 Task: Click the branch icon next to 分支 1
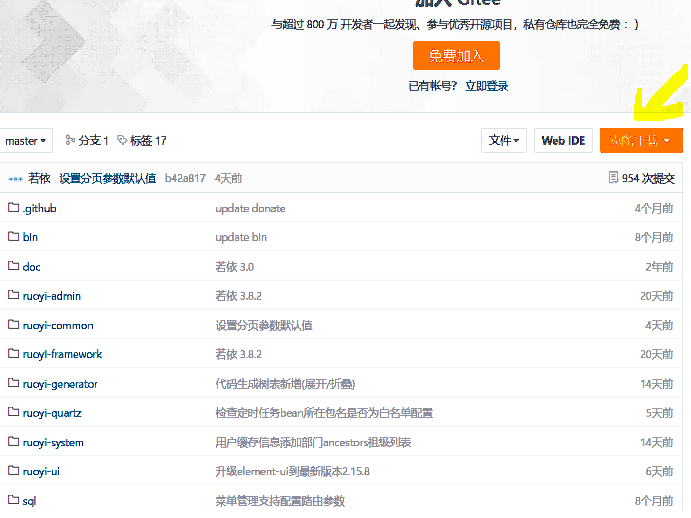tap(70, 140)
